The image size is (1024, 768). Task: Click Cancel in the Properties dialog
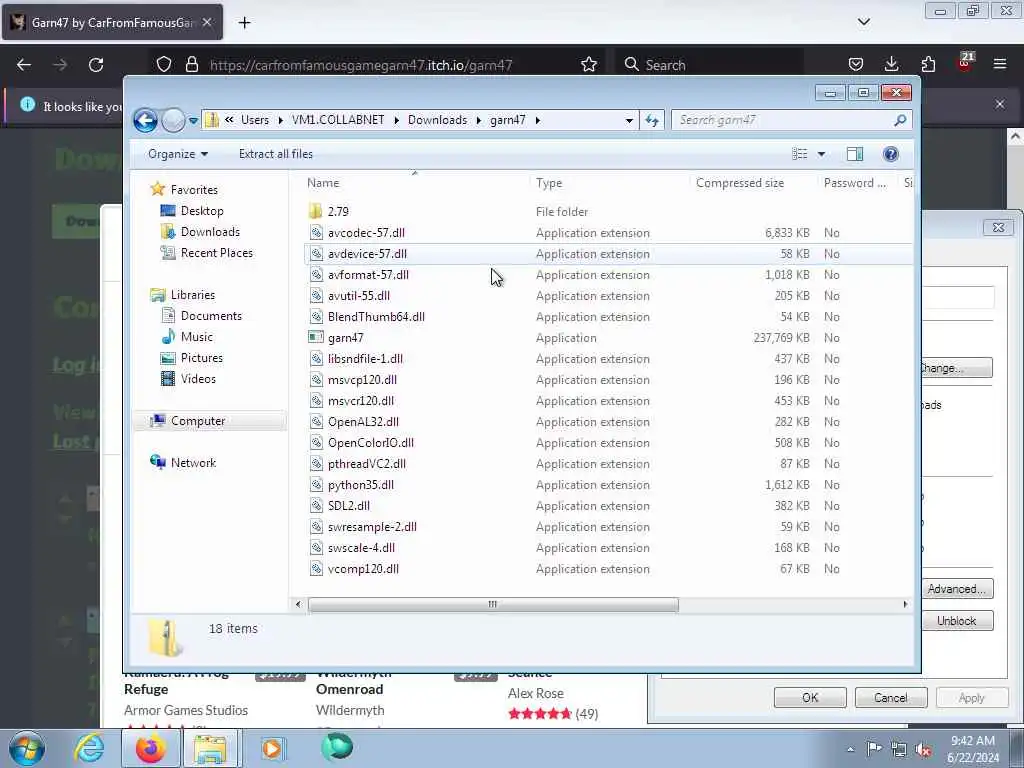tap(890, 698)
